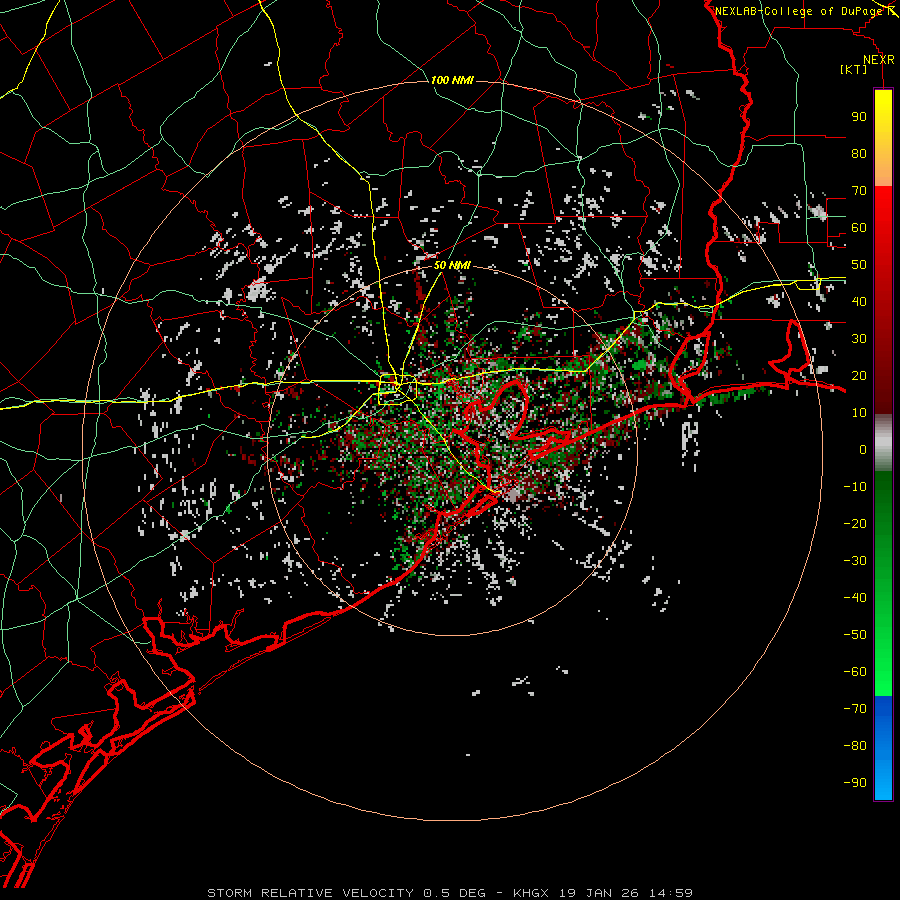Select the "20" value on the velocity scale
Image resolution: width=900 pixels, height=900 pixels.
click(859, 376)
